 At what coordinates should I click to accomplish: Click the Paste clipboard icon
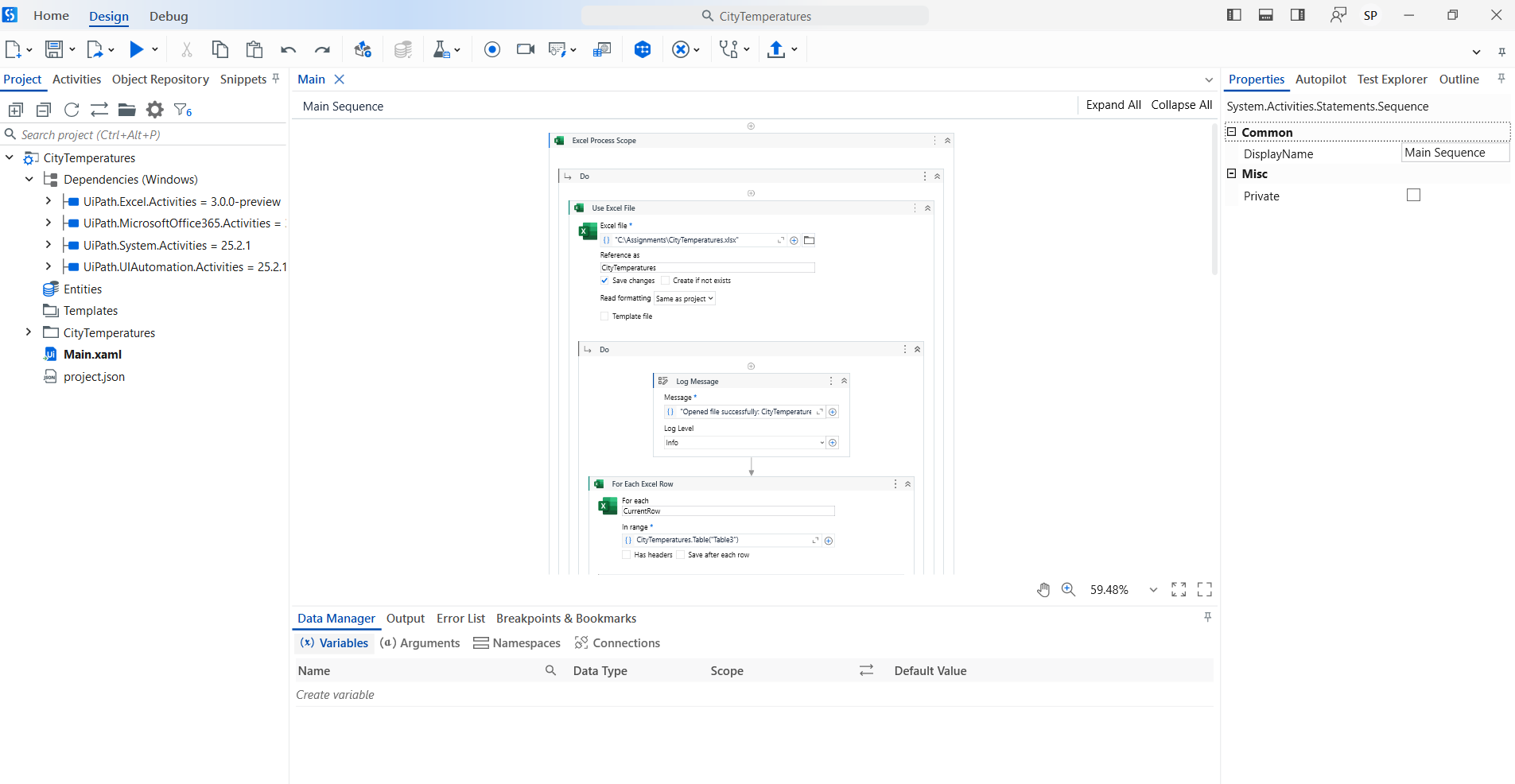pyautogui.click(x=254, y=49)
